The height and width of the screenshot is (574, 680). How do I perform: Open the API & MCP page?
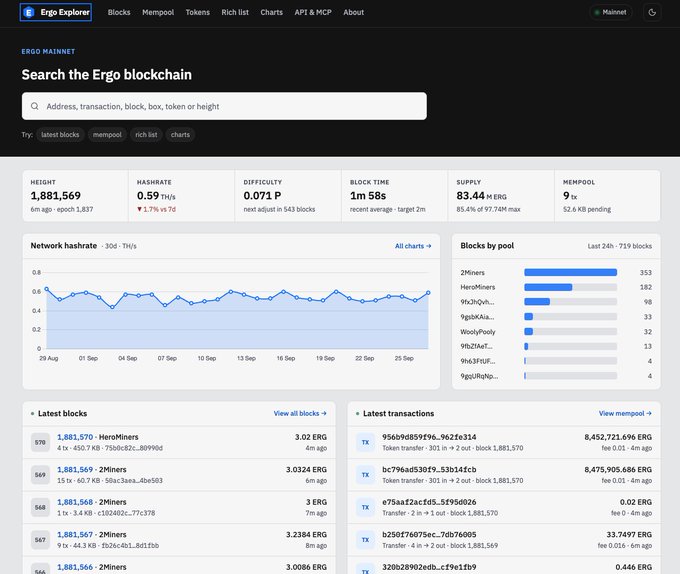(313, 13)
